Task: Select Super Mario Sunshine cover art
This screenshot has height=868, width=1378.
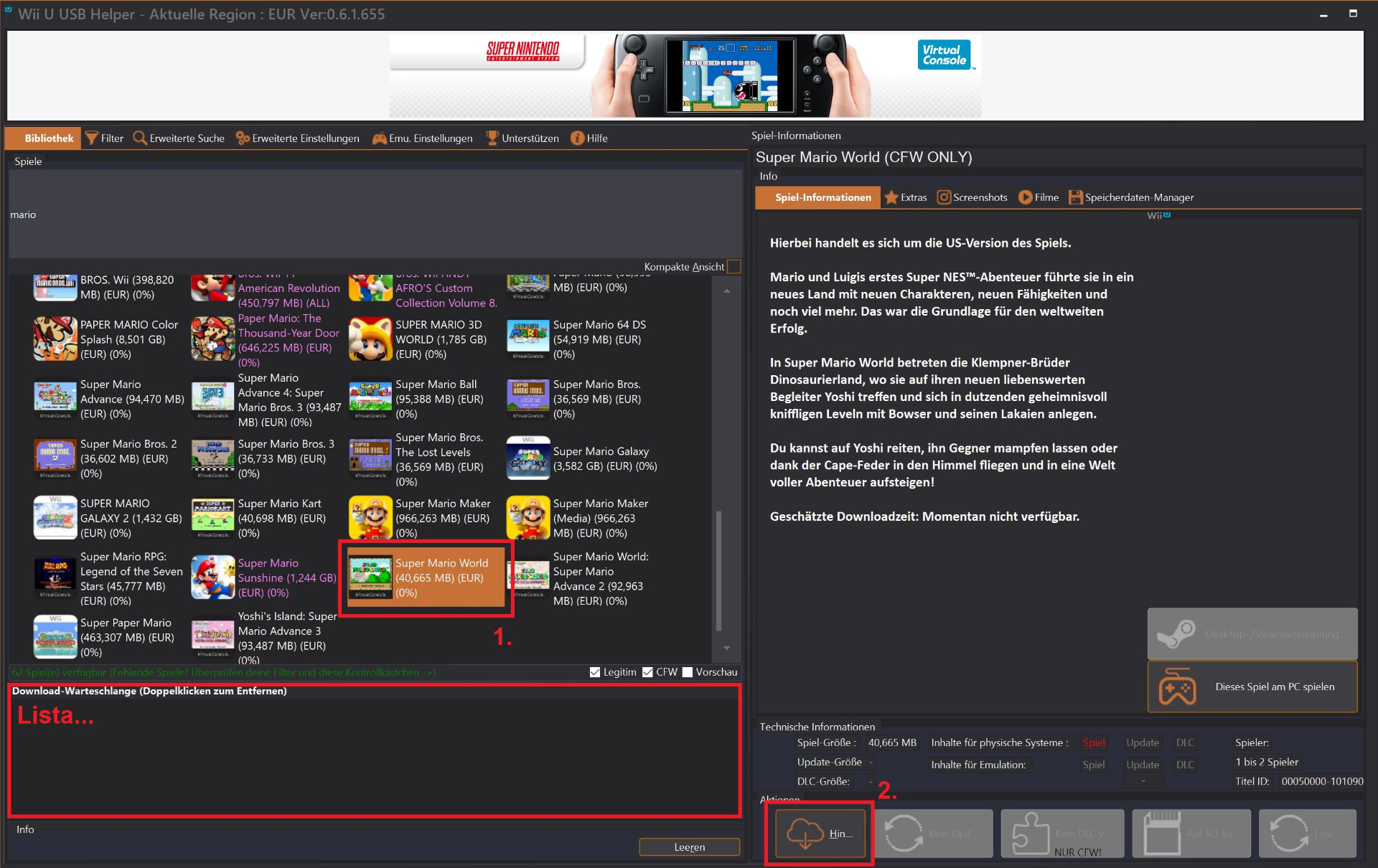Action: [x=213, y=577]
